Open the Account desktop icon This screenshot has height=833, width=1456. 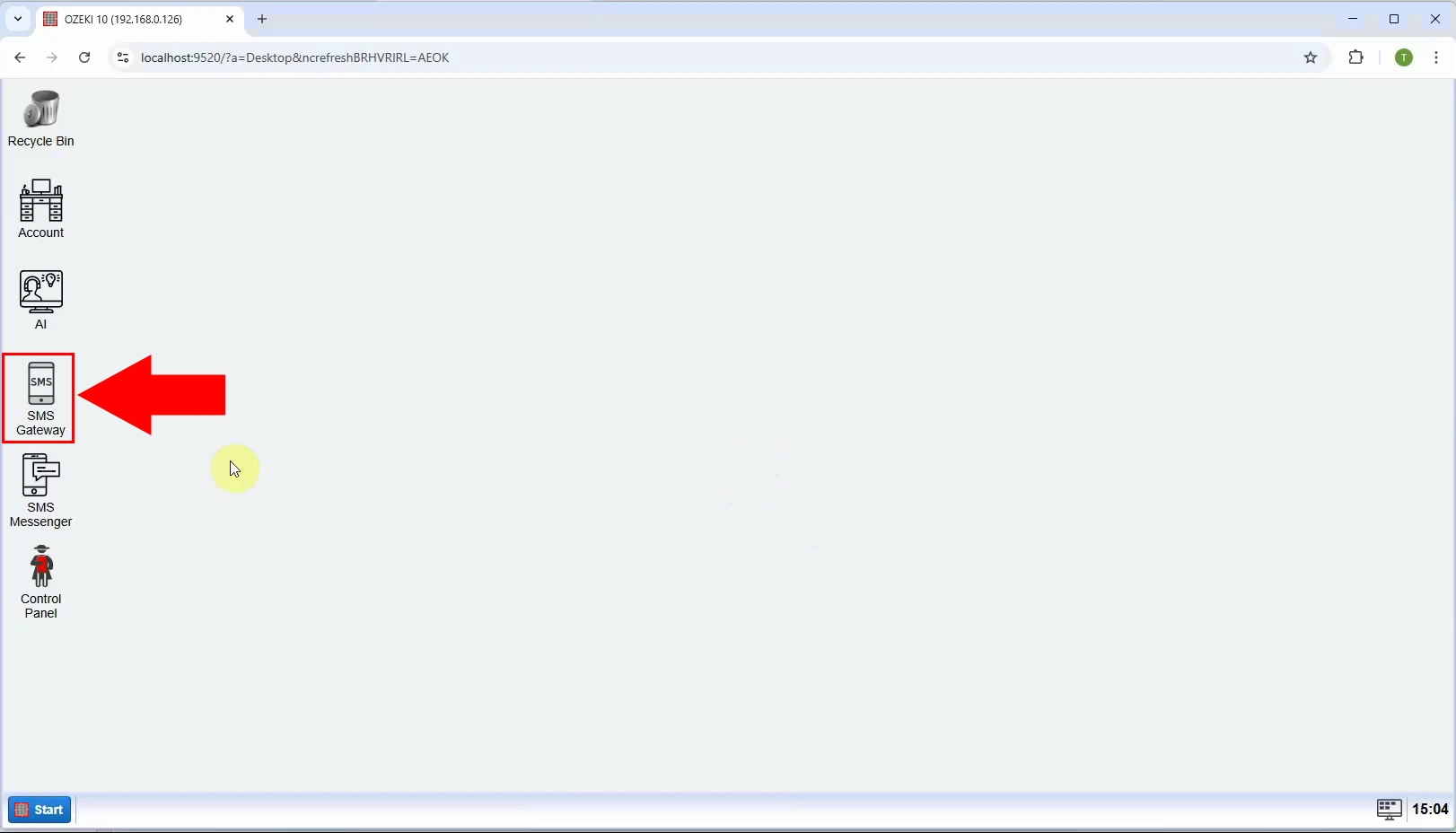(x=40, y=209)
